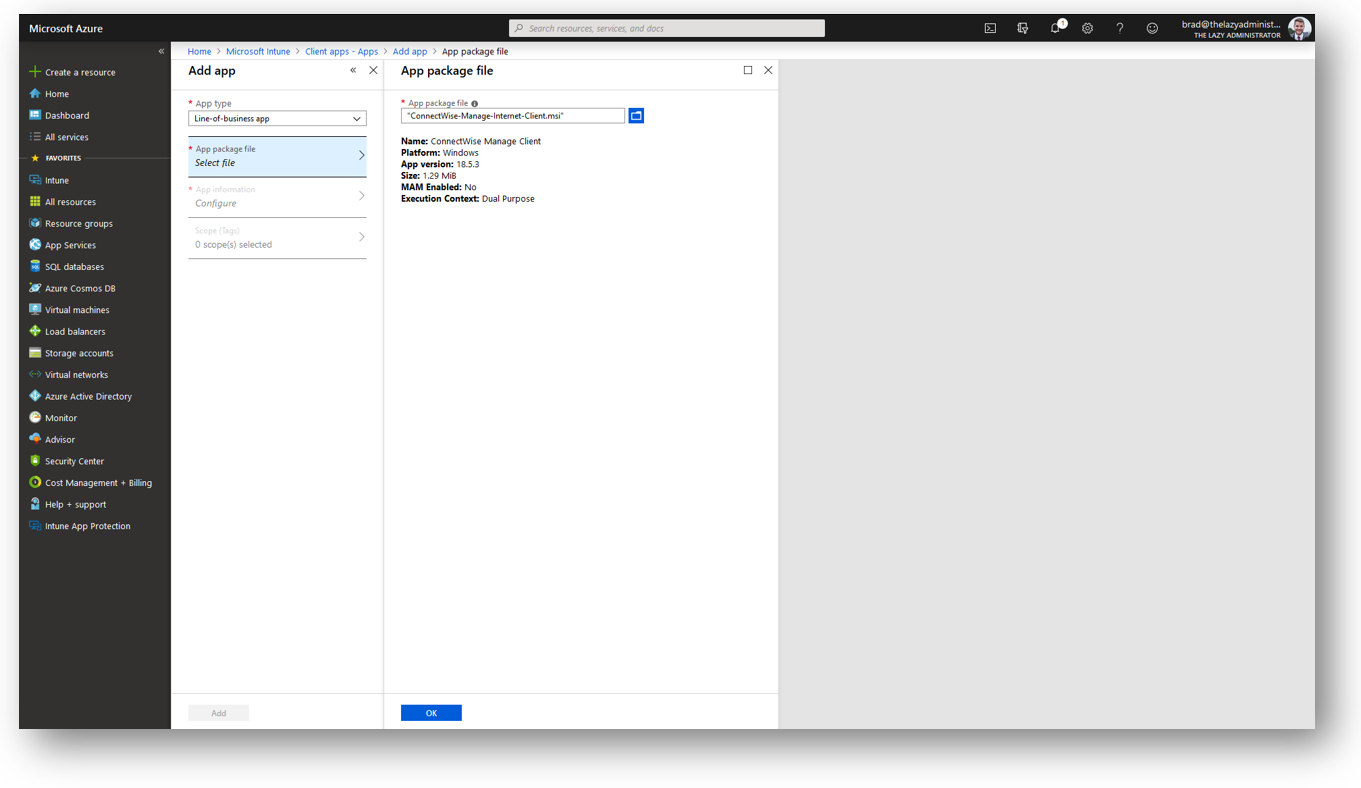Click the Intune icon in favorites

35,180
